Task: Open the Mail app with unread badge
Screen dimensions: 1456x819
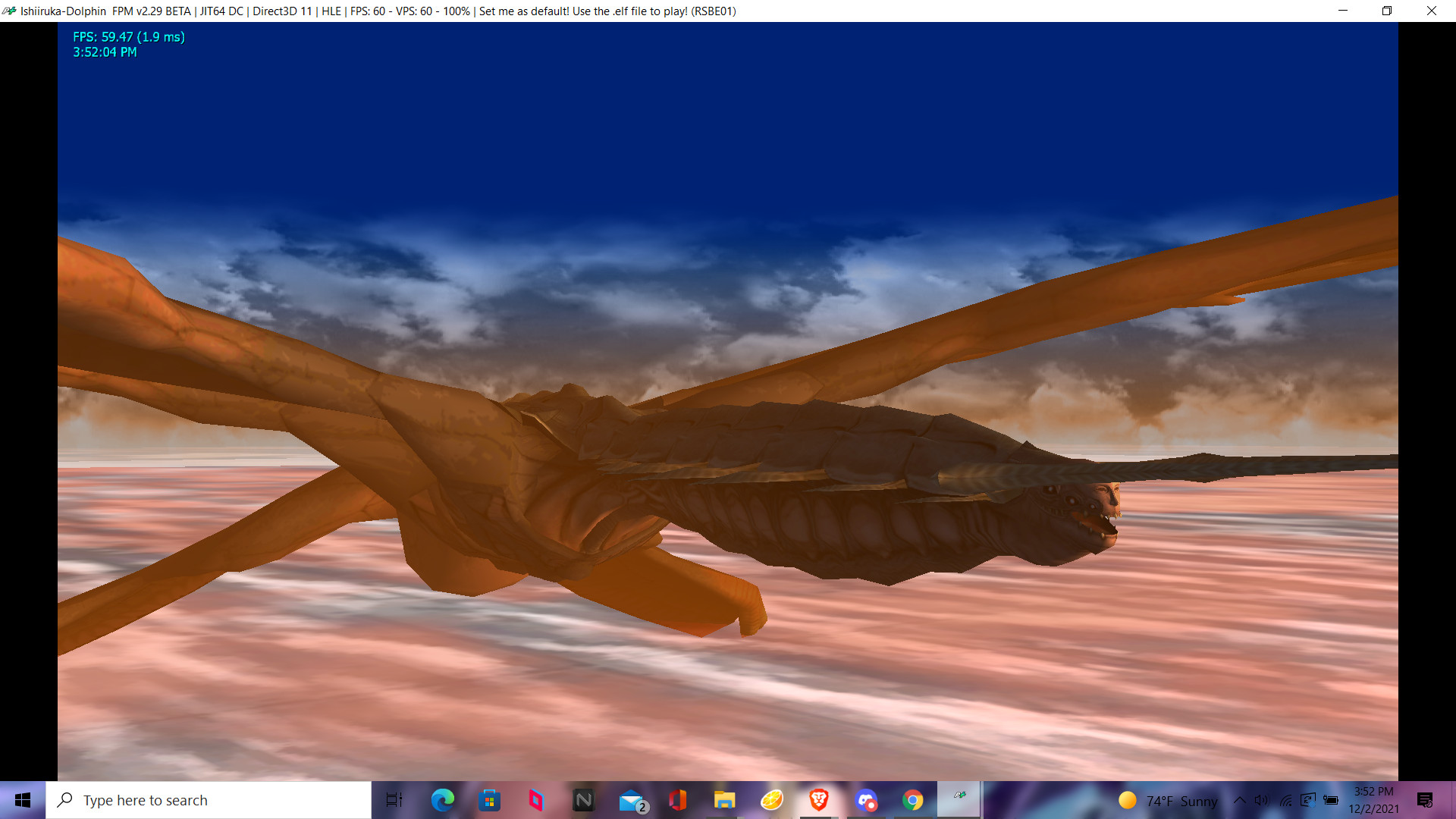Action: pos(632,800)
